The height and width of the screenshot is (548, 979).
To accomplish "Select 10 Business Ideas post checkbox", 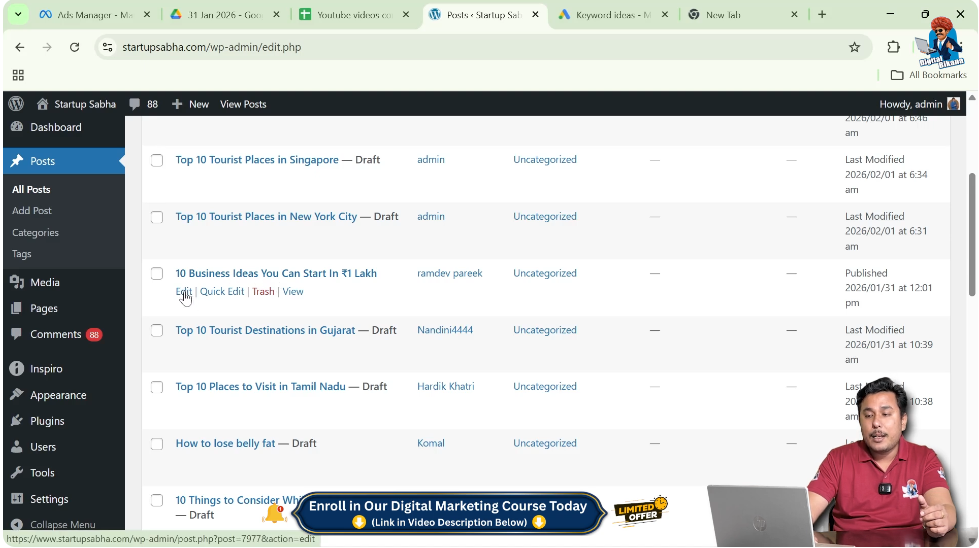I will click(x=157, y=274).
